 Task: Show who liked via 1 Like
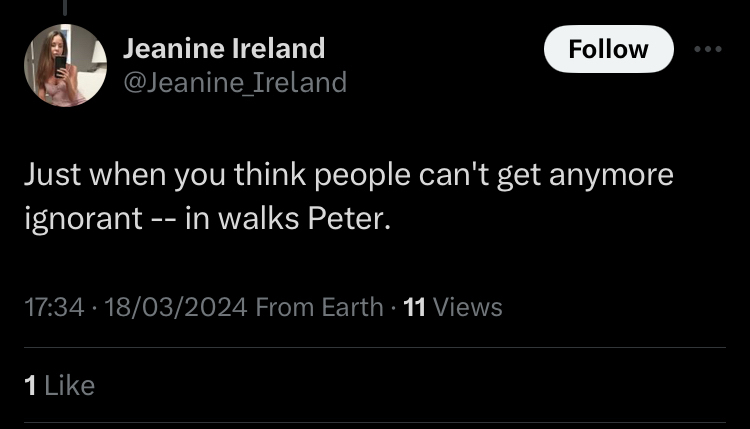(59, 385)
